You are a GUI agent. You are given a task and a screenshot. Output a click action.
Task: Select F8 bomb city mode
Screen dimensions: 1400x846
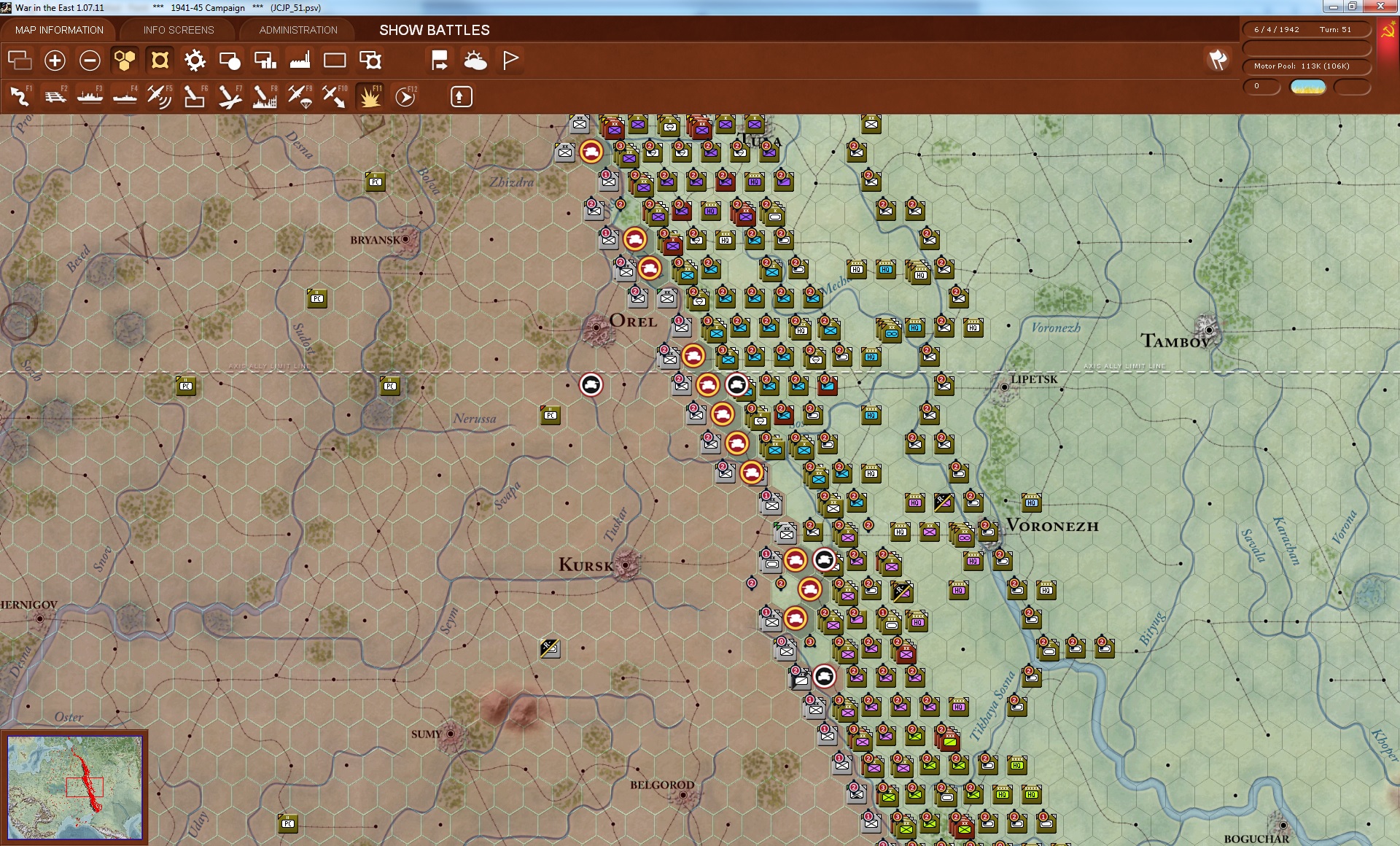pyautogui.click(x=265, y=96)
